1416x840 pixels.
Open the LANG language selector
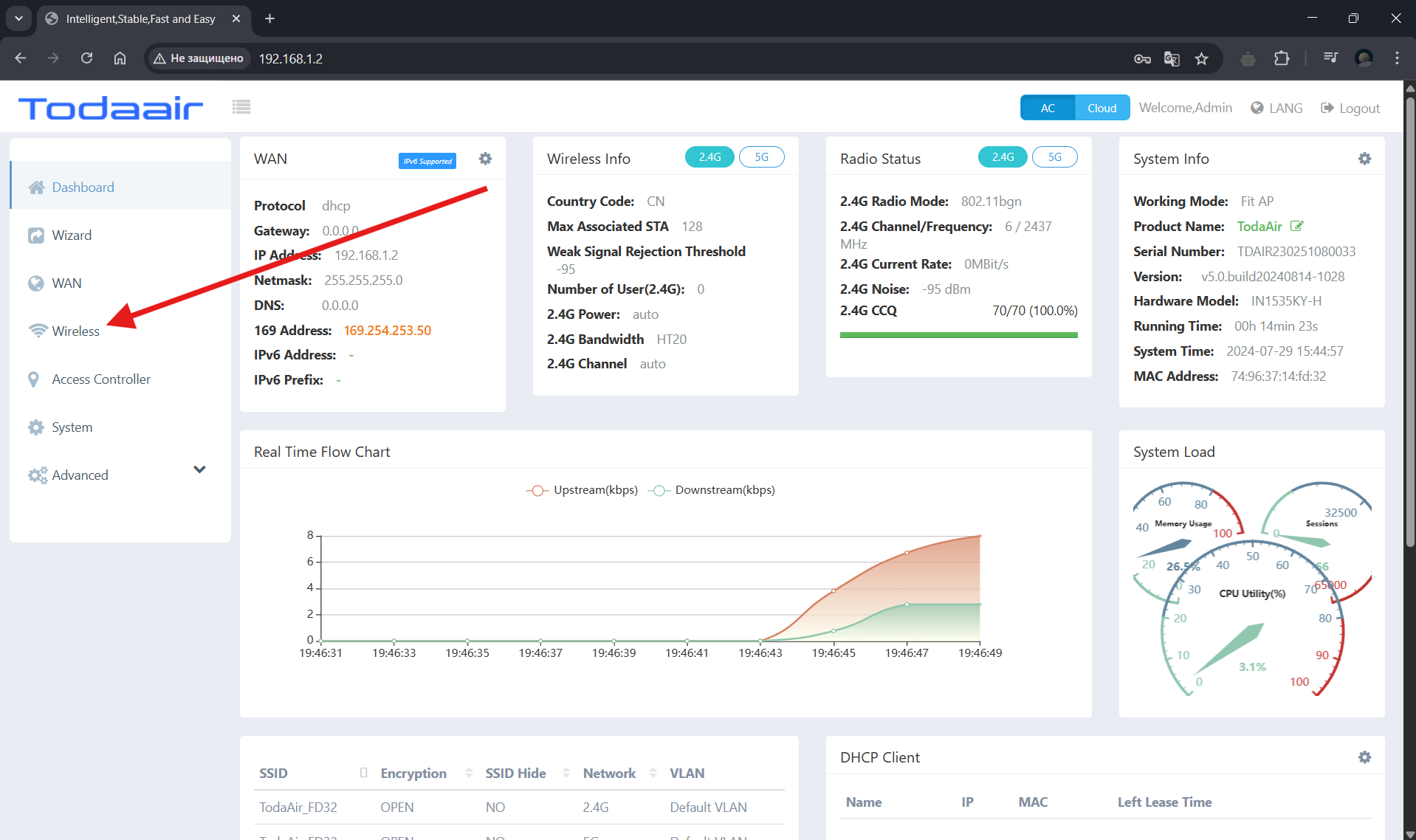1276,108
